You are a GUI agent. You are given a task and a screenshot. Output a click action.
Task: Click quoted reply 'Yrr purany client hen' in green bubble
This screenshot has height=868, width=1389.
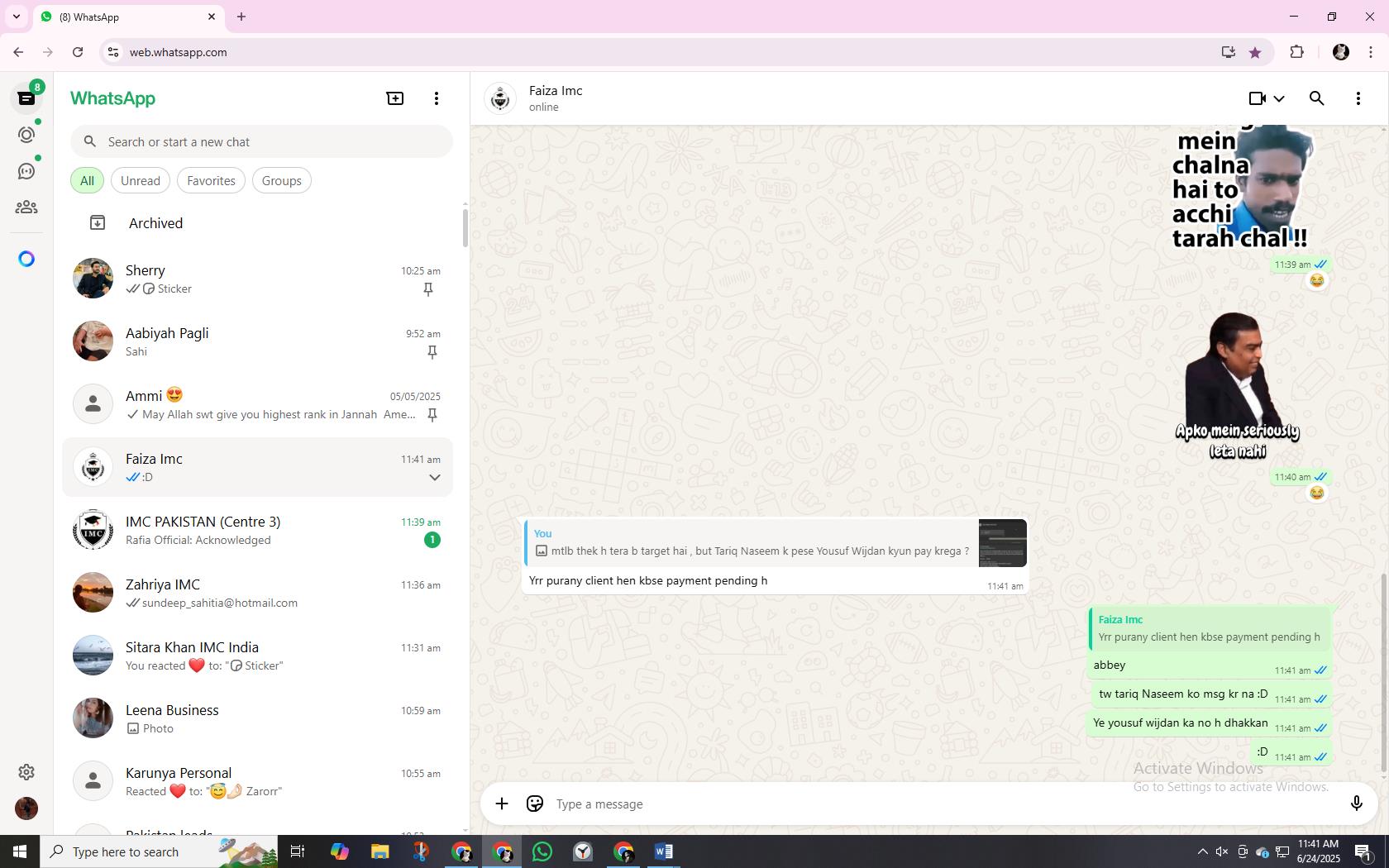click(1210, 628)
